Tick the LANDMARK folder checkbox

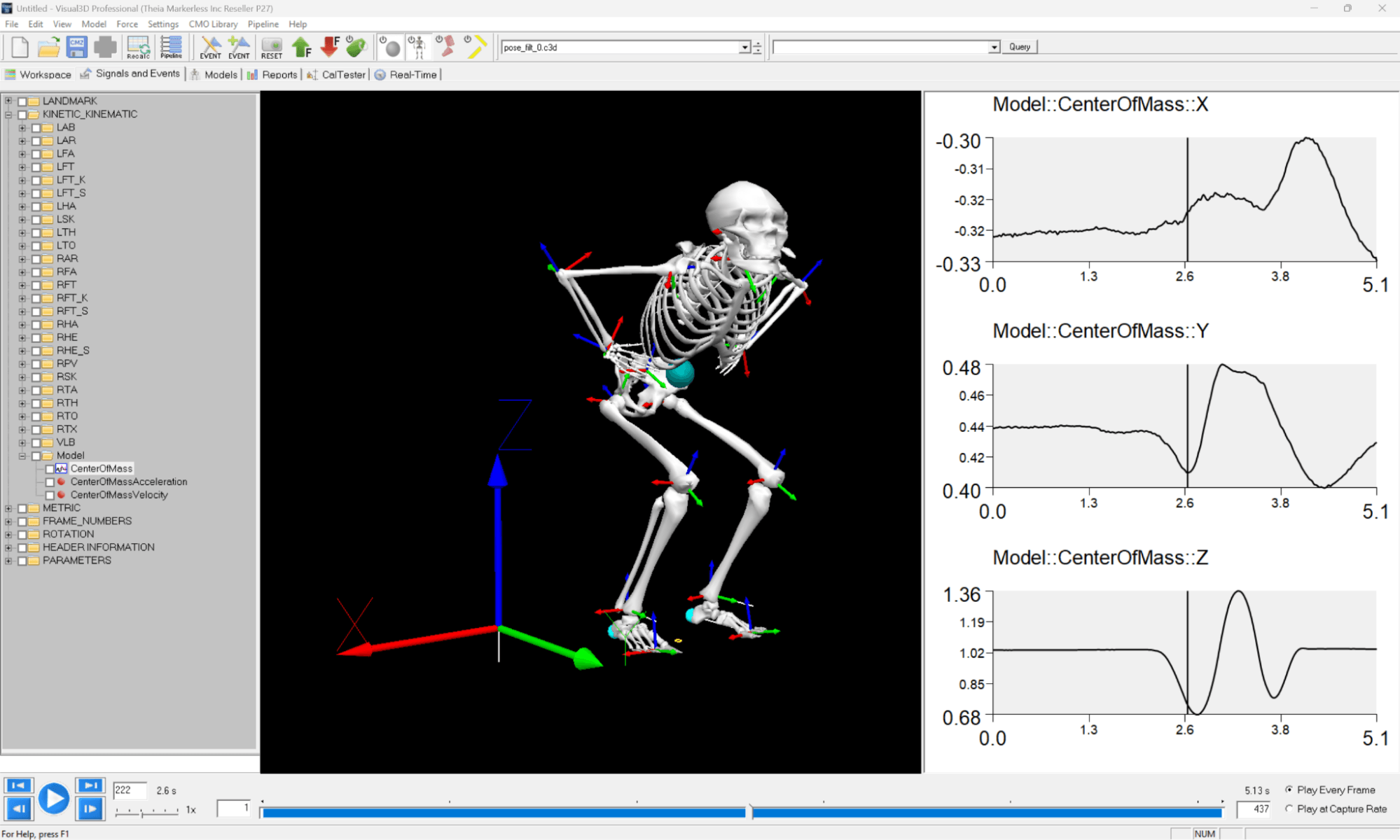[x=22, y=101]
